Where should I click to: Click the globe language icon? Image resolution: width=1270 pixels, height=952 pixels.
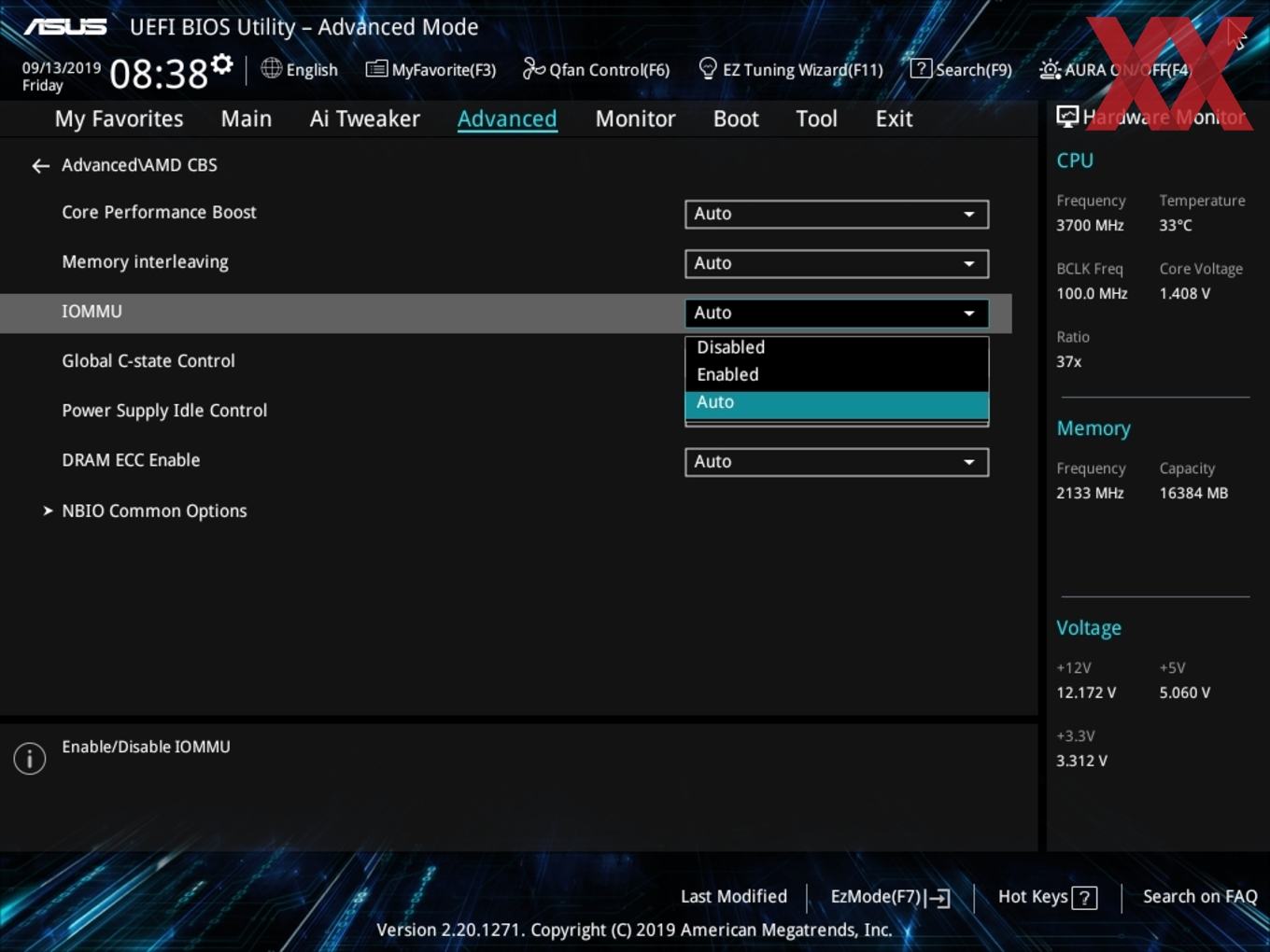(x=271, y=68)
